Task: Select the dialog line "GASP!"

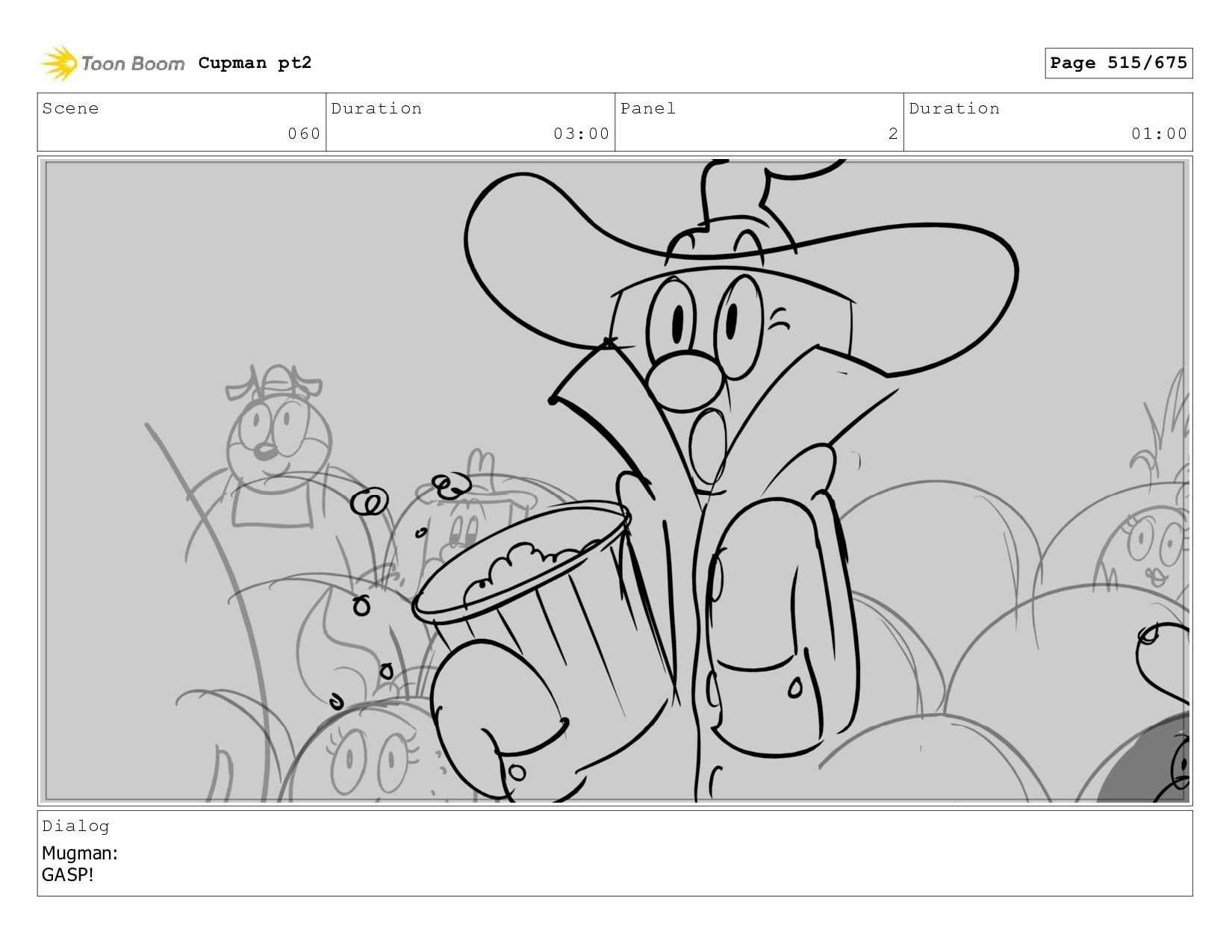Action: (68, 874)
